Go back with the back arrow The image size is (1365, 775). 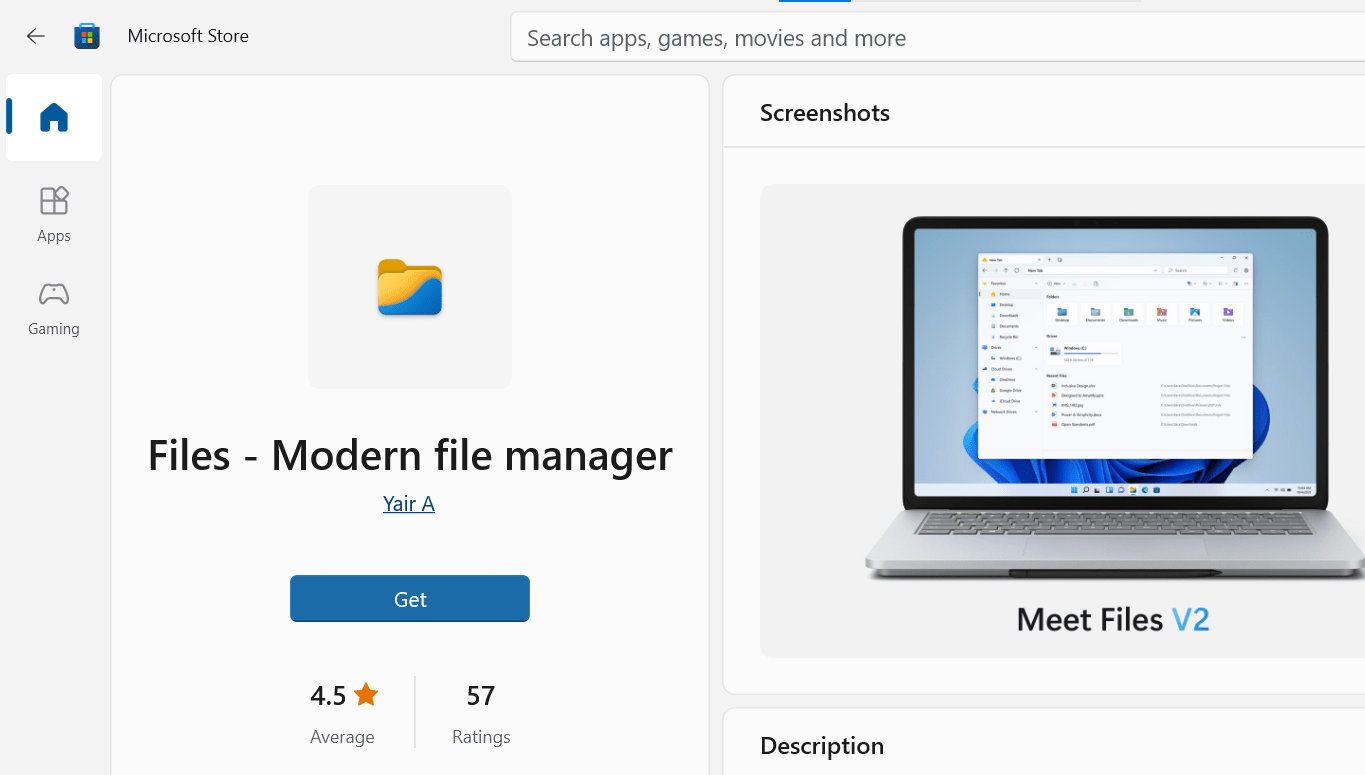click(35, 36)
